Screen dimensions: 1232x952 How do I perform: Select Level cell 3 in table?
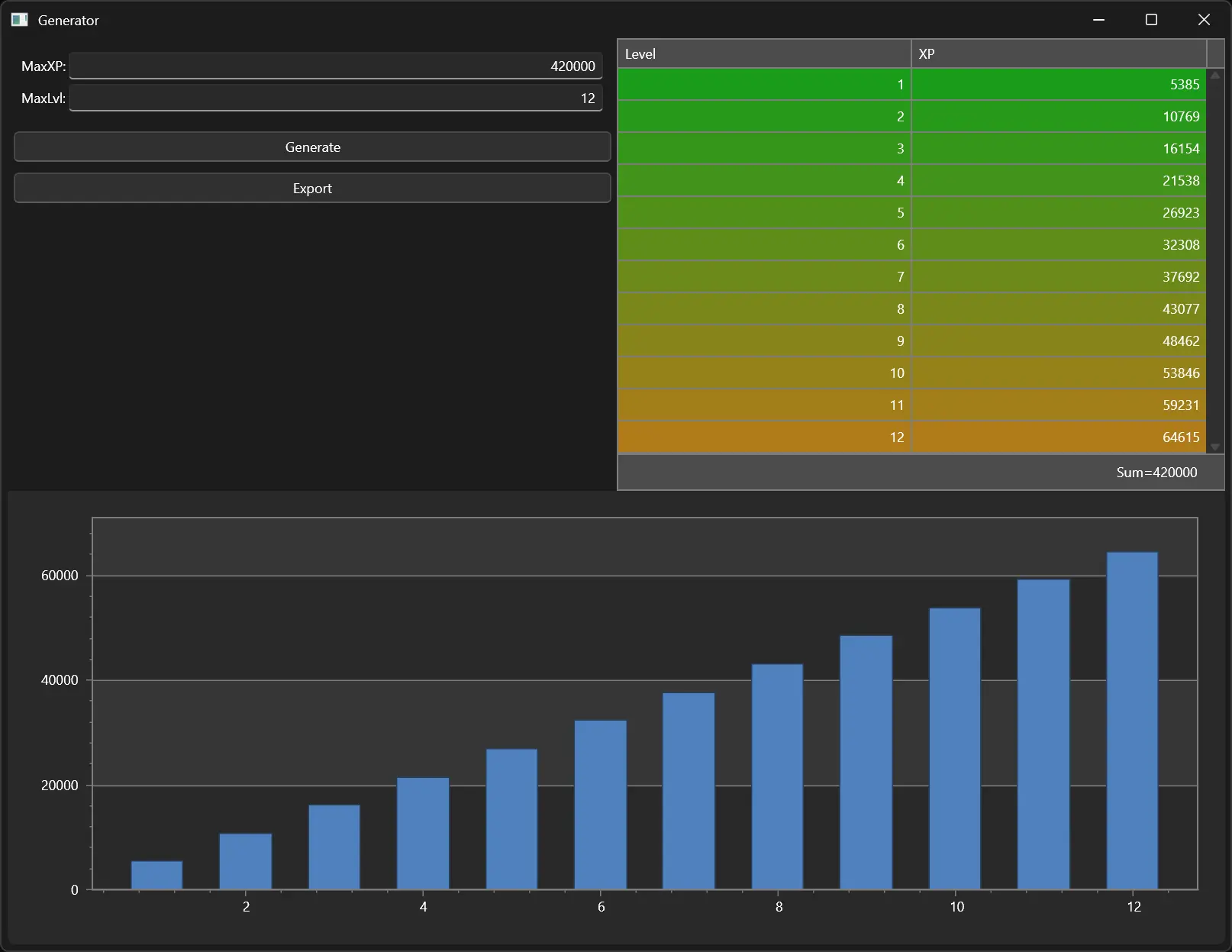[x=764, y=149]
